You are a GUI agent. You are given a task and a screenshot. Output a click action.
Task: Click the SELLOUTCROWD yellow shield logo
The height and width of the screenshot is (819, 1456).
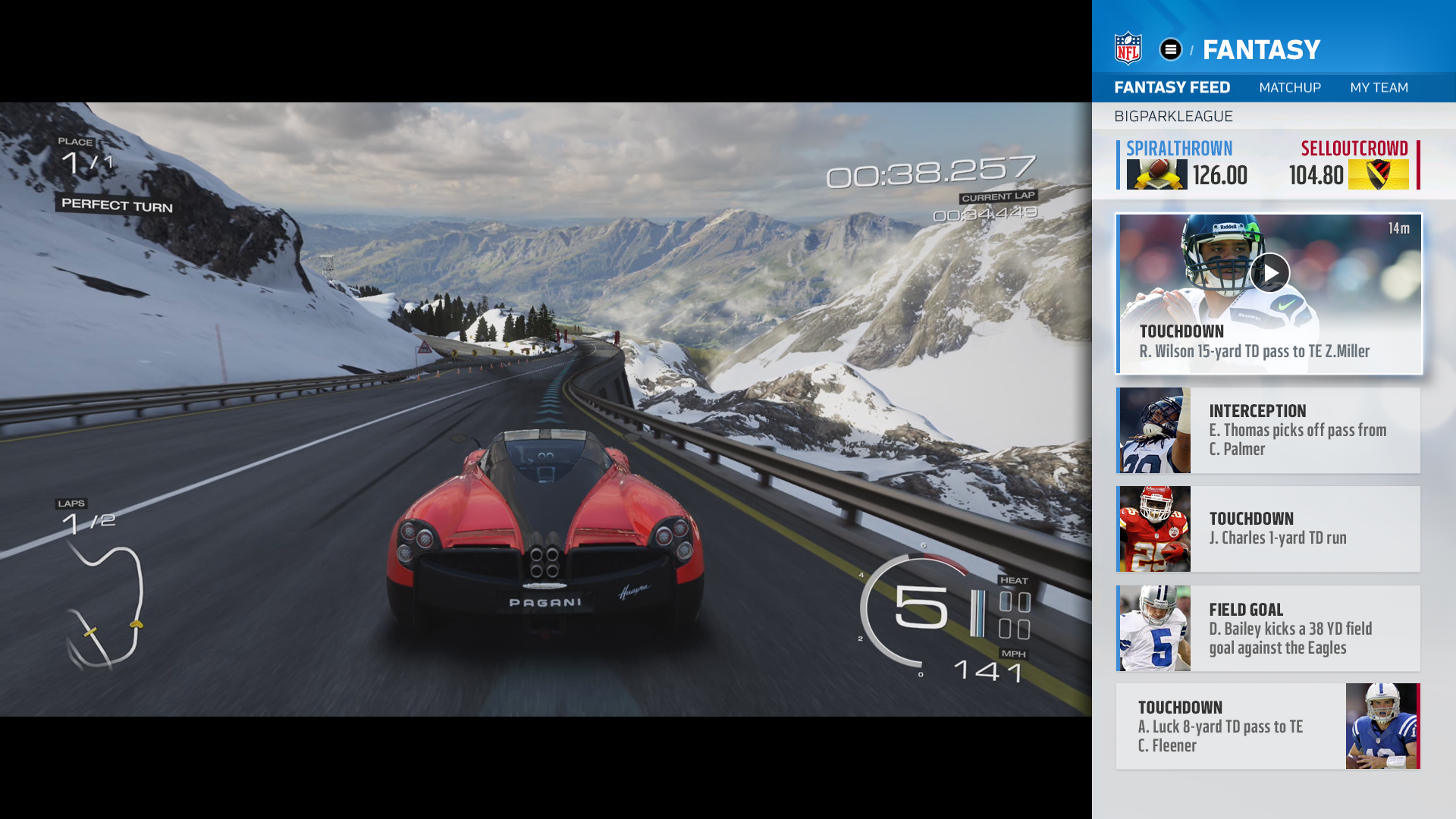[x=1379, y=174]
